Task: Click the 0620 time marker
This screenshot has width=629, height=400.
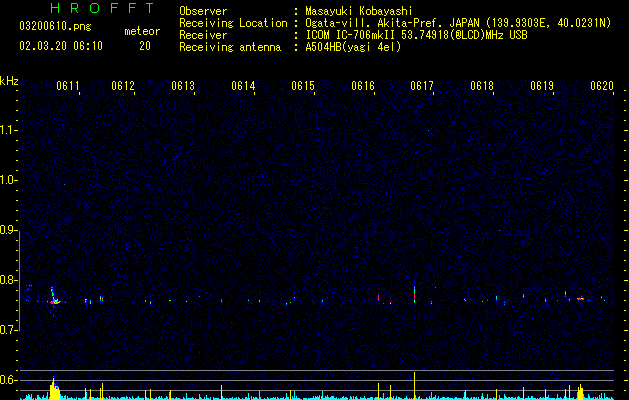Action: [602, 85]
